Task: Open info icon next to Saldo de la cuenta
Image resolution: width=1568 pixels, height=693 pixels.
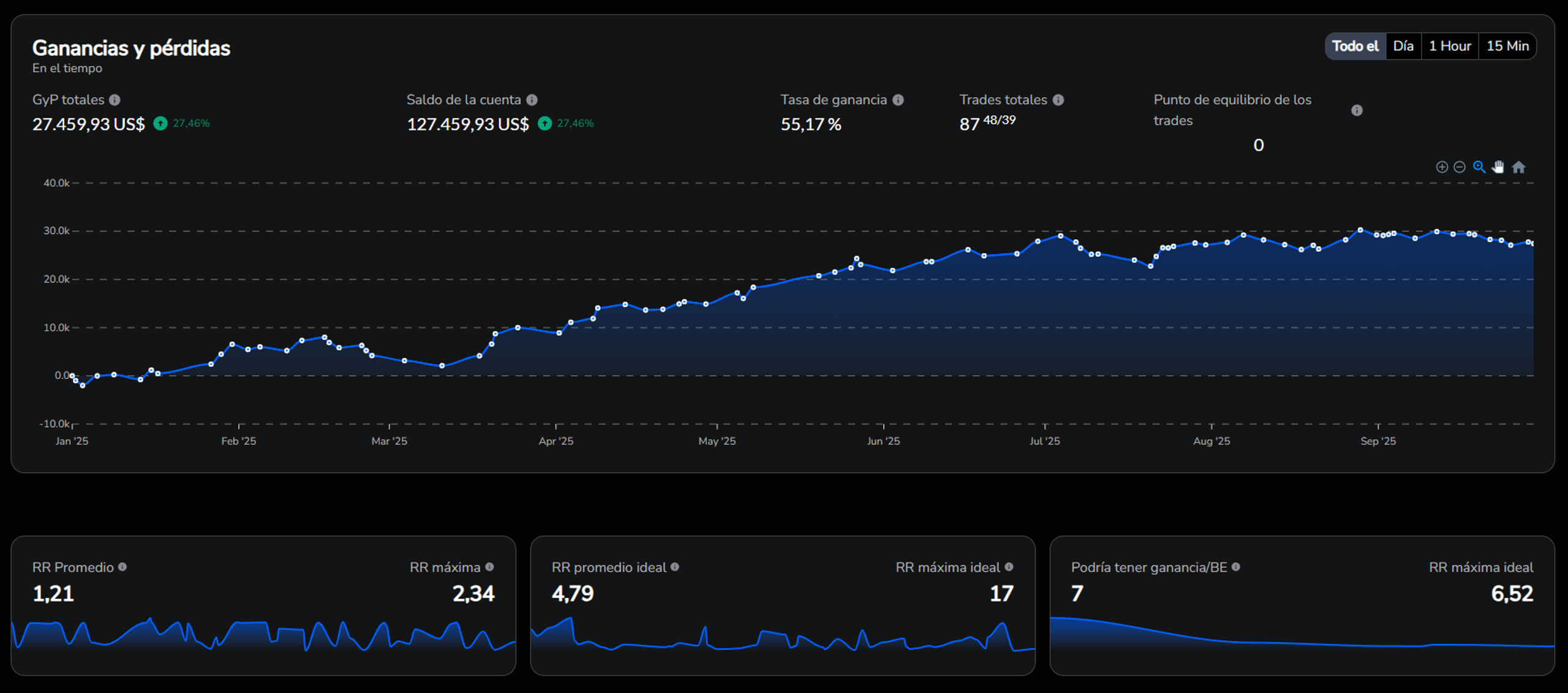Action: click(532, 100)
